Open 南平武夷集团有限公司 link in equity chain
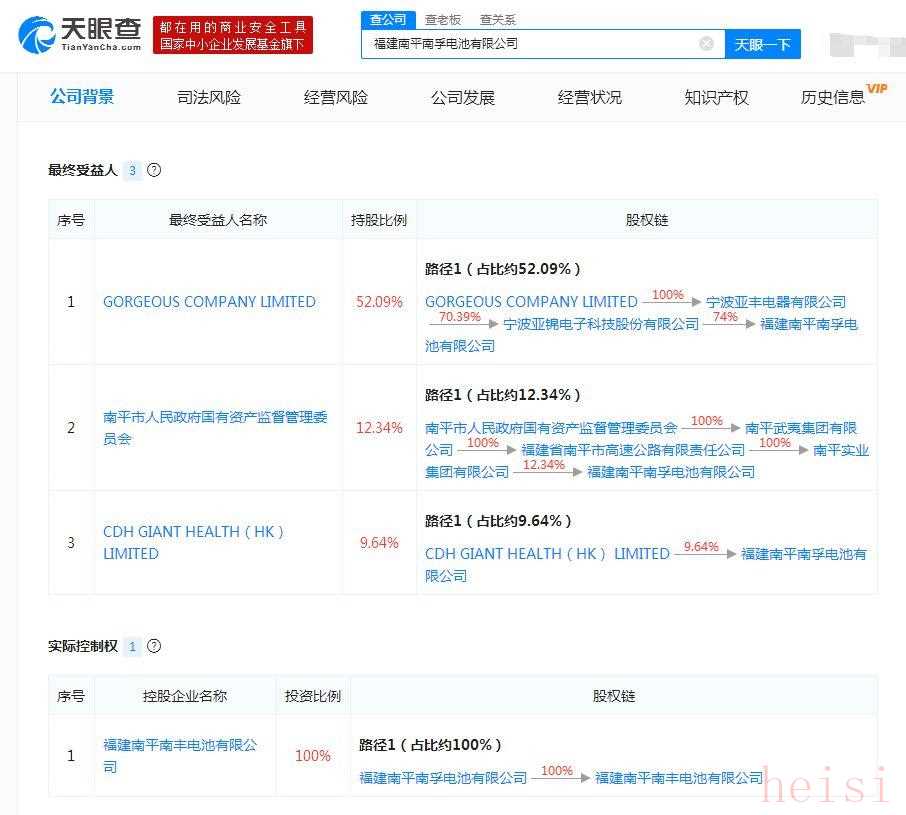Viewport: 906px width, 815px height. (x=801, y=428)
